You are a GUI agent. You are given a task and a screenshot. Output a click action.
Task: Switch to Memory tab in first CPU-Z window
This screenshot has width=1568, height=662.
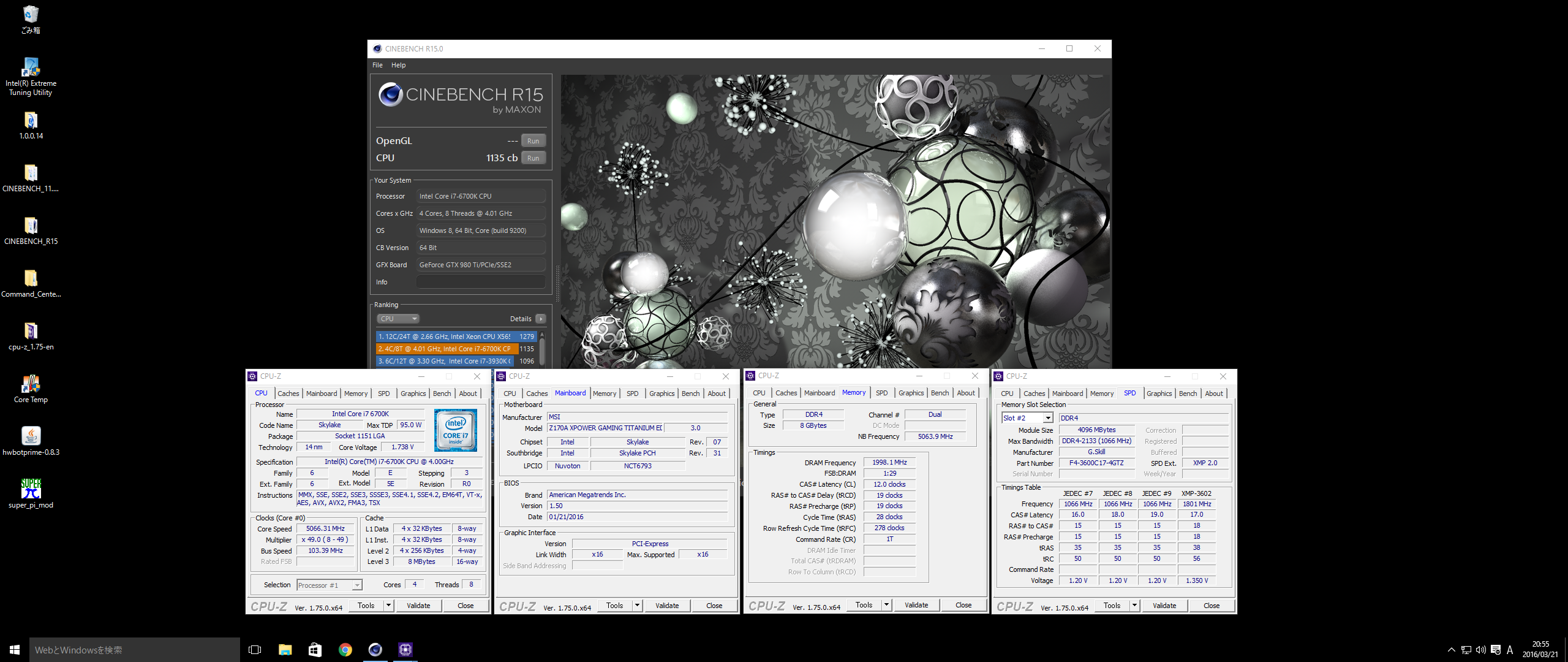(356, 394)
